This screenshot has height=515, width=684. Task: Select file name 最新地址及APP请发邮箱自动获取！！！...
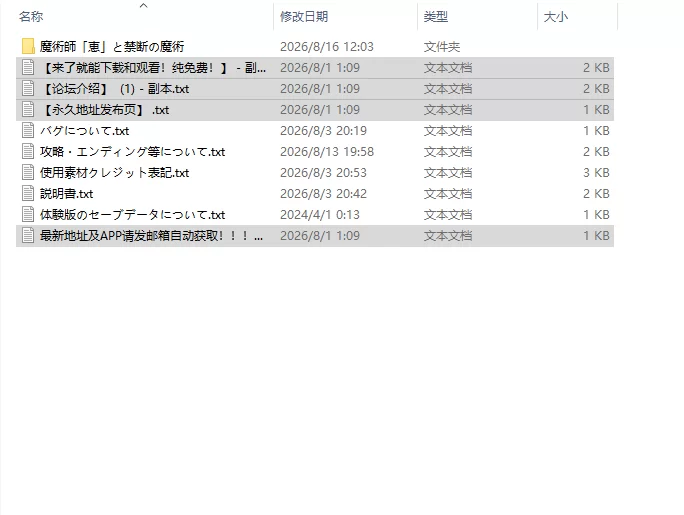151,235
